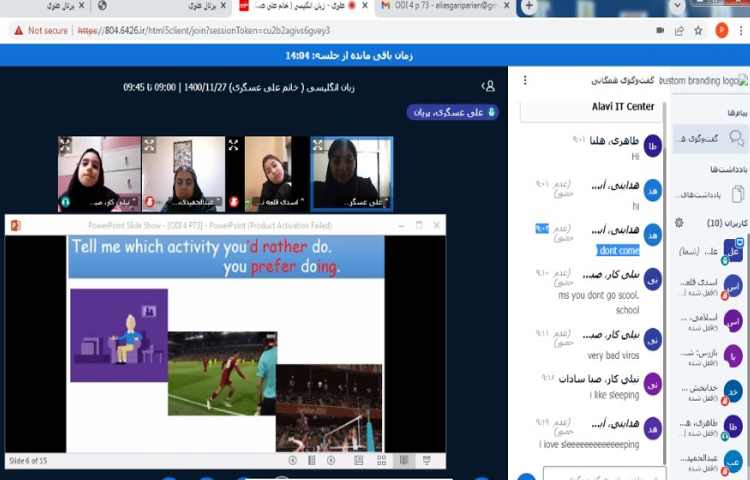Toggle the user list panel icon beside session title
The image size is (750, 480).
click(488, 87)
